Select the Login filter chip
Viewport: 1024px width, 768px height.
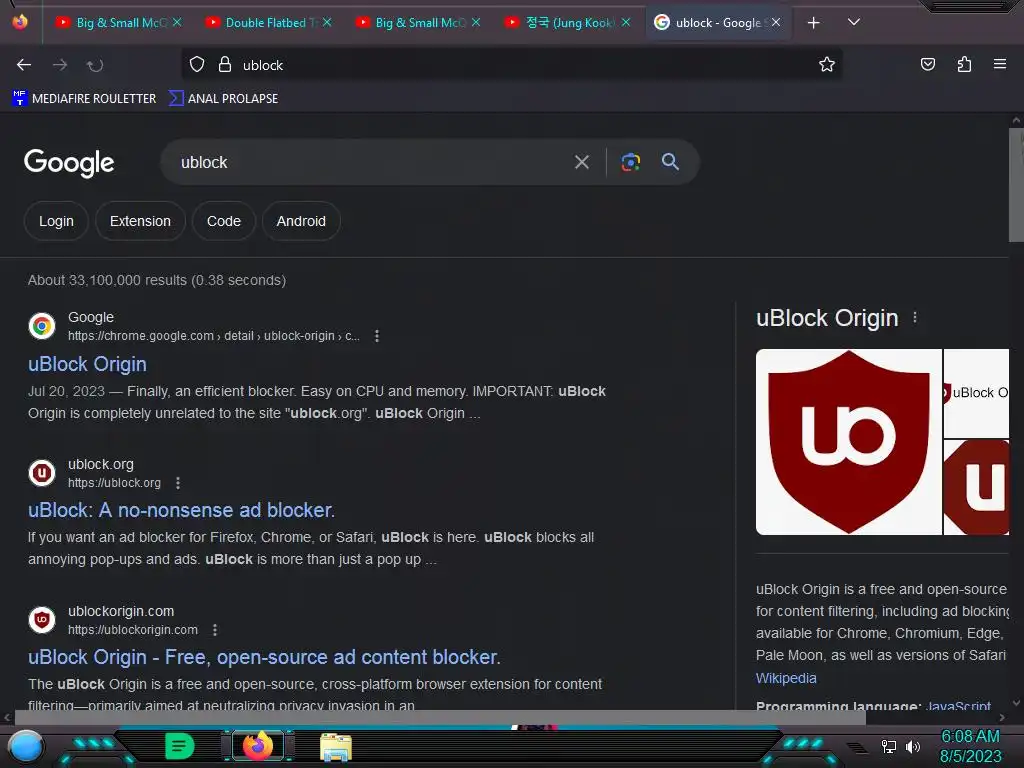[x=56, y=221]
